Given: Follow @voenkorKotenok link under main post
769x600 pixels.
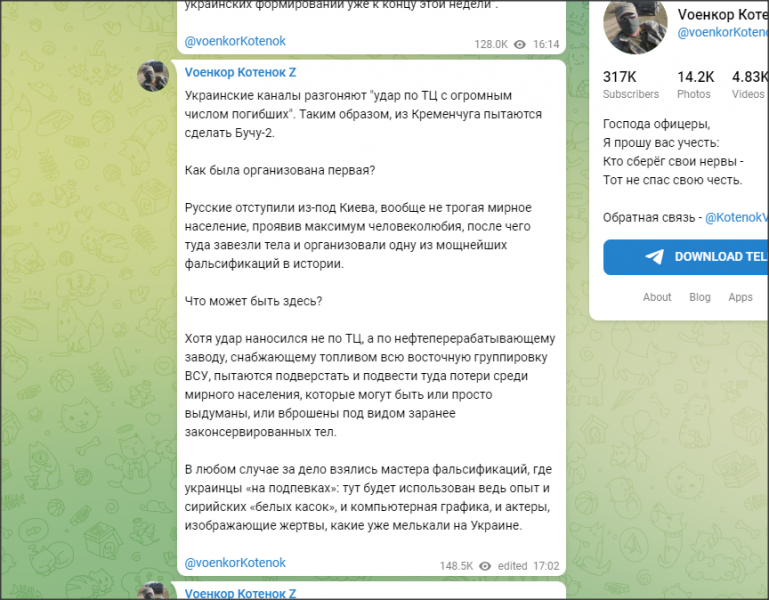Looking at the screenshot, I should point(235,563).
